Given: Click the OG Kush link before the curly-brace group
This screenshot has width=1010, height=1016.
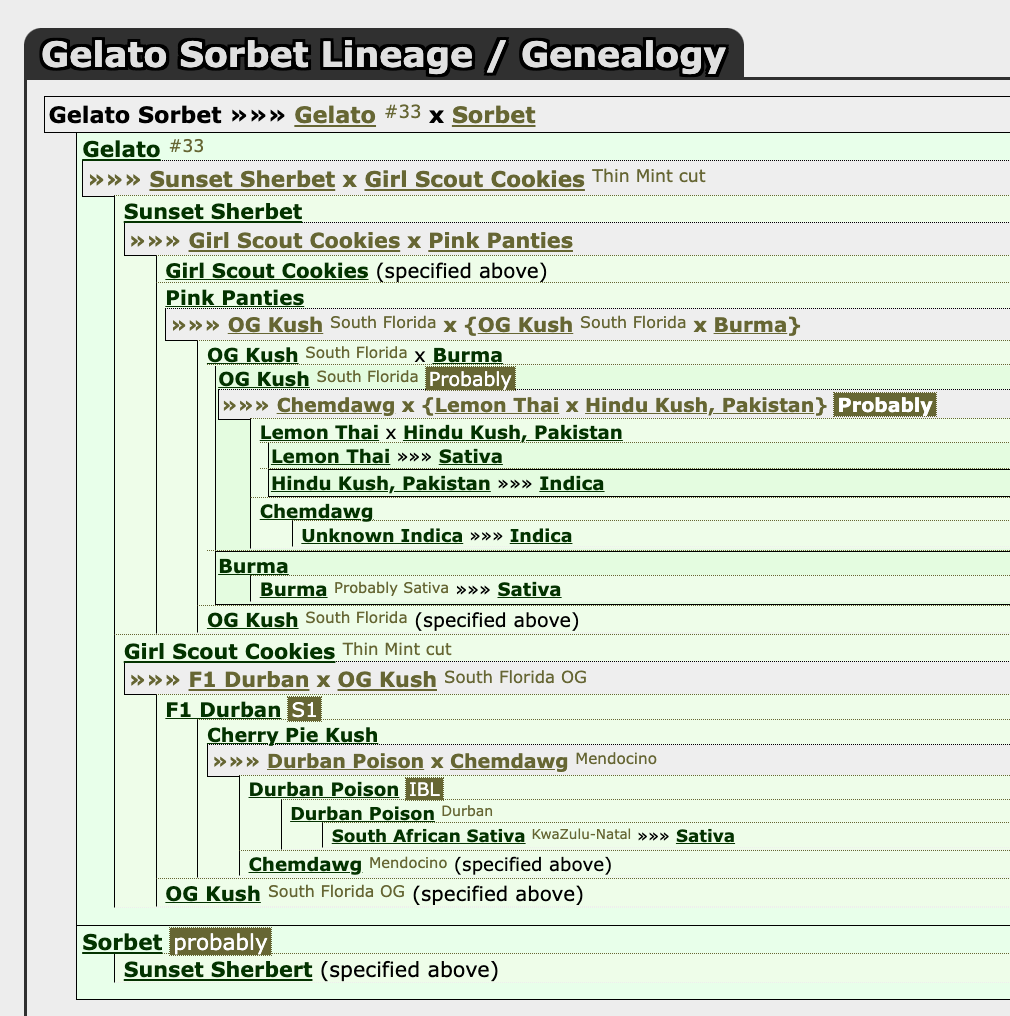Looking at the screenshot, I should coord(275,325).
